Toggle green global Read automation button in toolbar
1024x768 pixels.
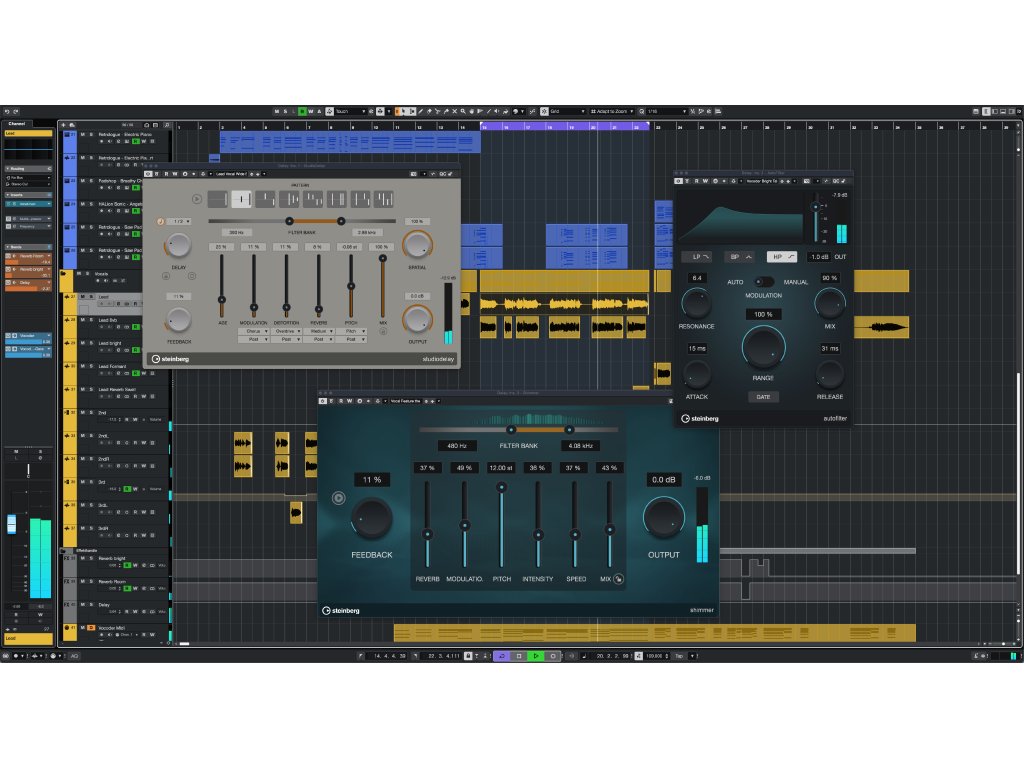click(x=302, y=111)
